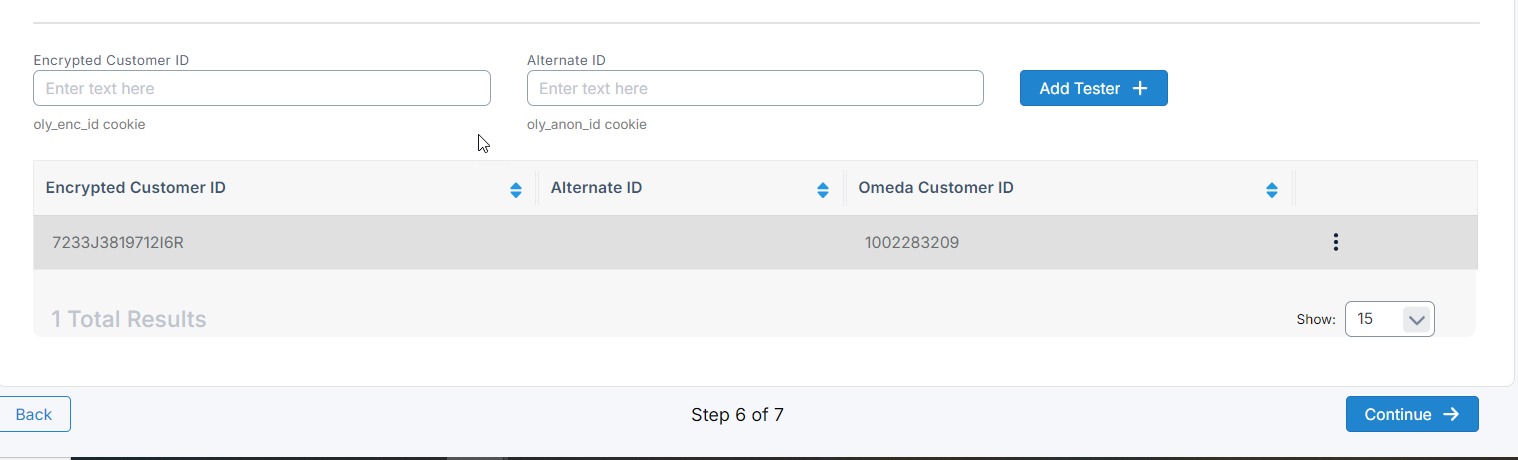Click the Alternate ID column header text
This screenshot has width=1518, height=460.
[596, 188]
